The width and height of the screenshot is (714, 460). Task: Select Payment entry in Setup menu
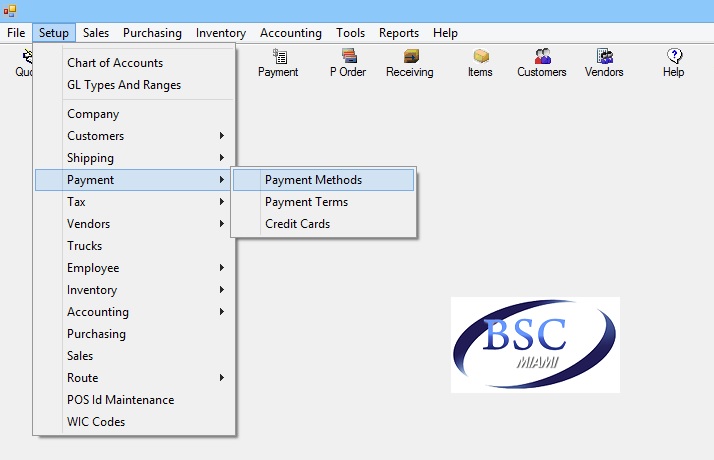134,180
